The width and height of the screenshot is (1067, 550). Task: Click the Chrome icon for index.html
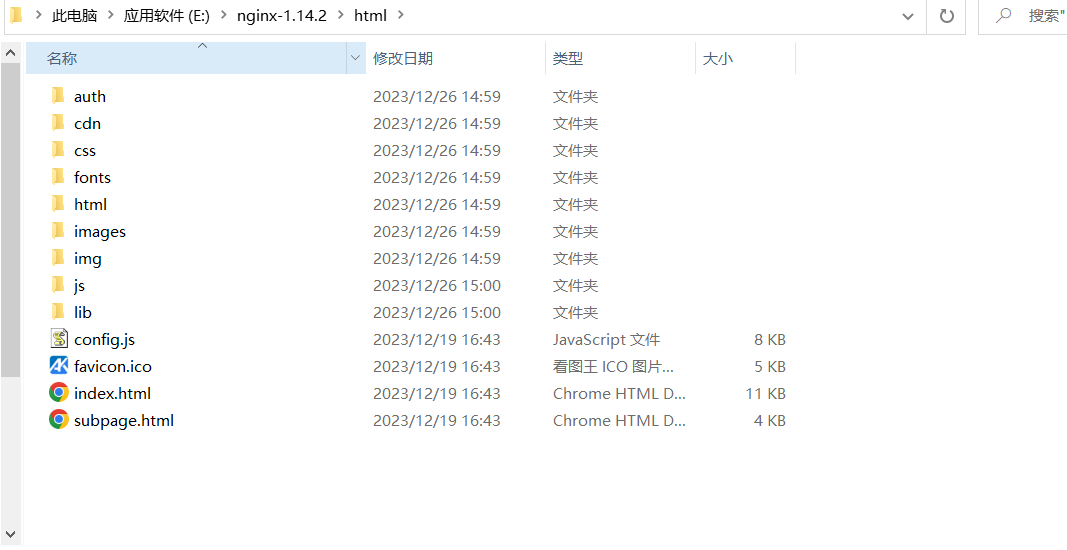click(59, 393)
